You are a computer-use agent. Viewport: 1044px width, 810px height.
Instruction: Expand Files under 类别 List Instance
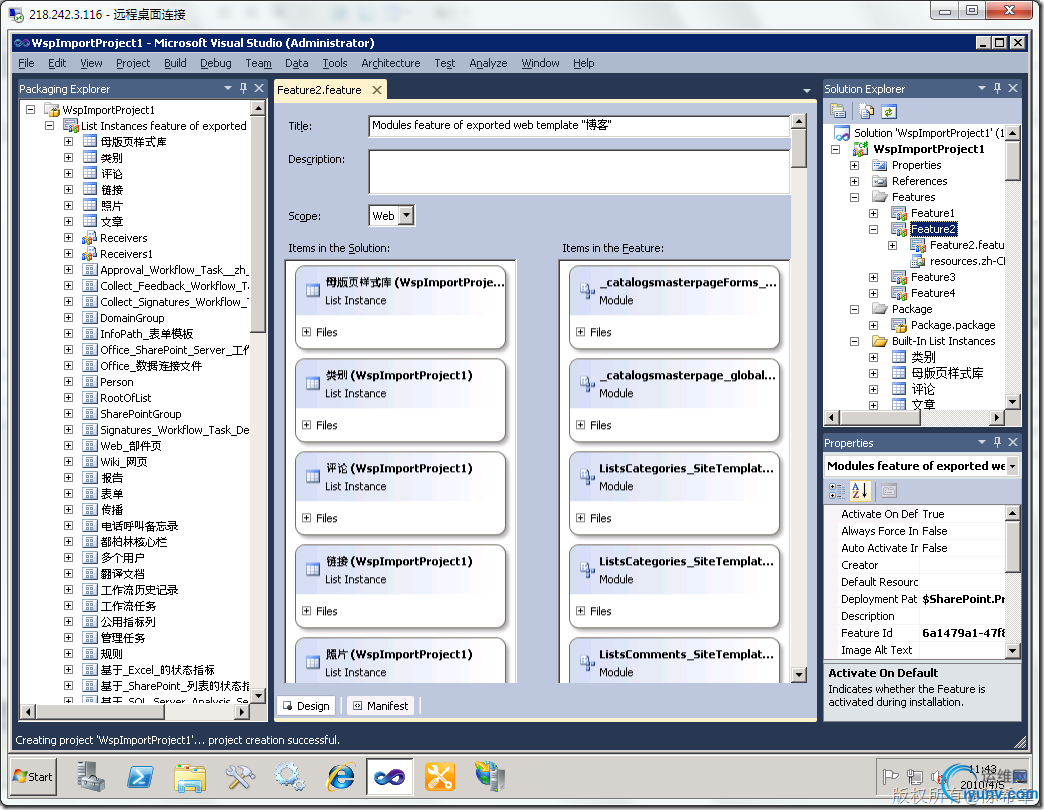(x=306, y=425)
